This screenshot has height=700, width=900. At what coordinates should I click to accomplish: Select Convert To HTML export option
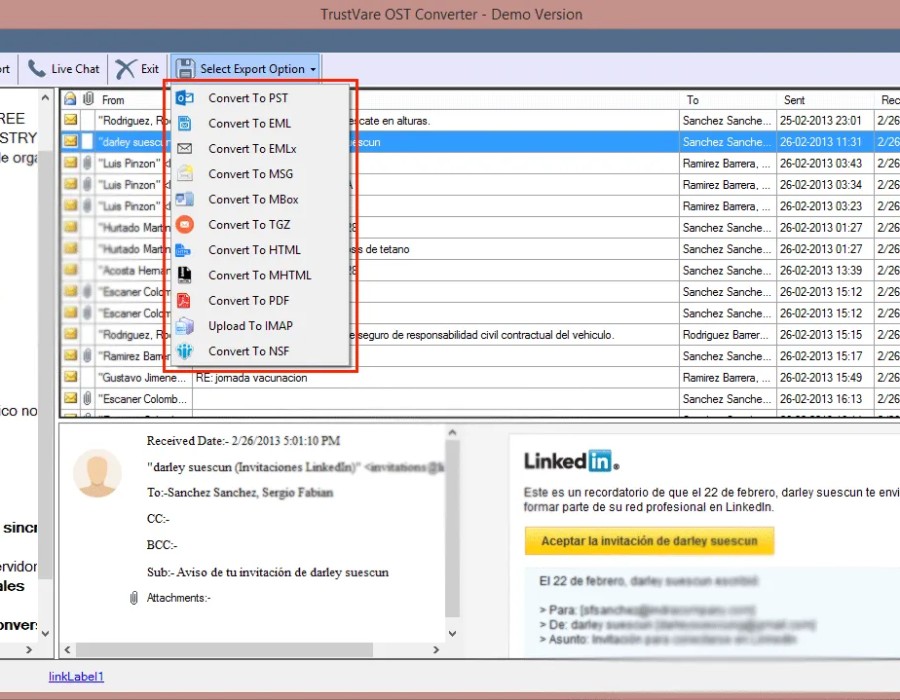(x=254, y=250)
